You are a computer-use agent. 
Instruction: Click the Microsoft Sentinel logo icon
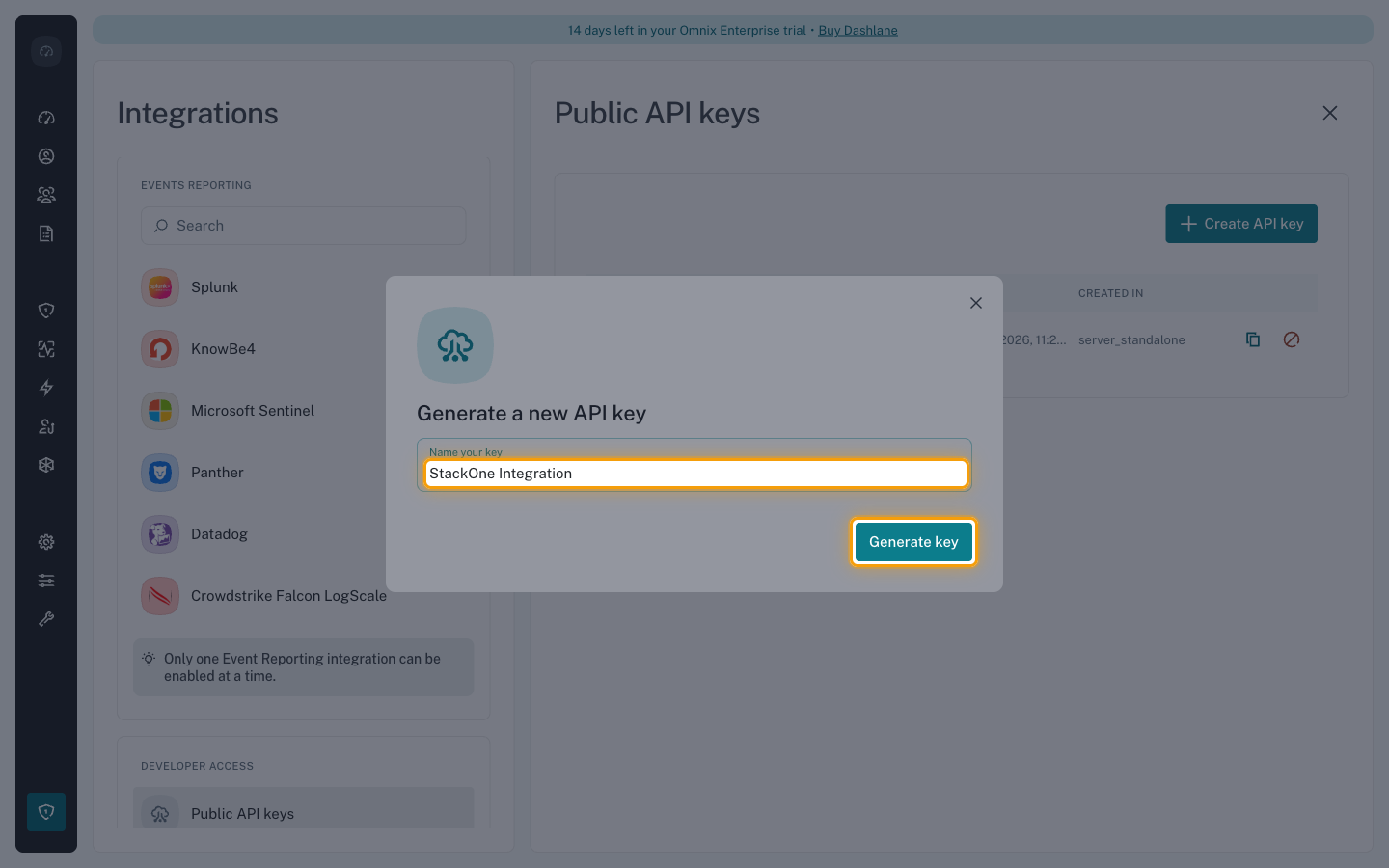click(x=160, y=411)
